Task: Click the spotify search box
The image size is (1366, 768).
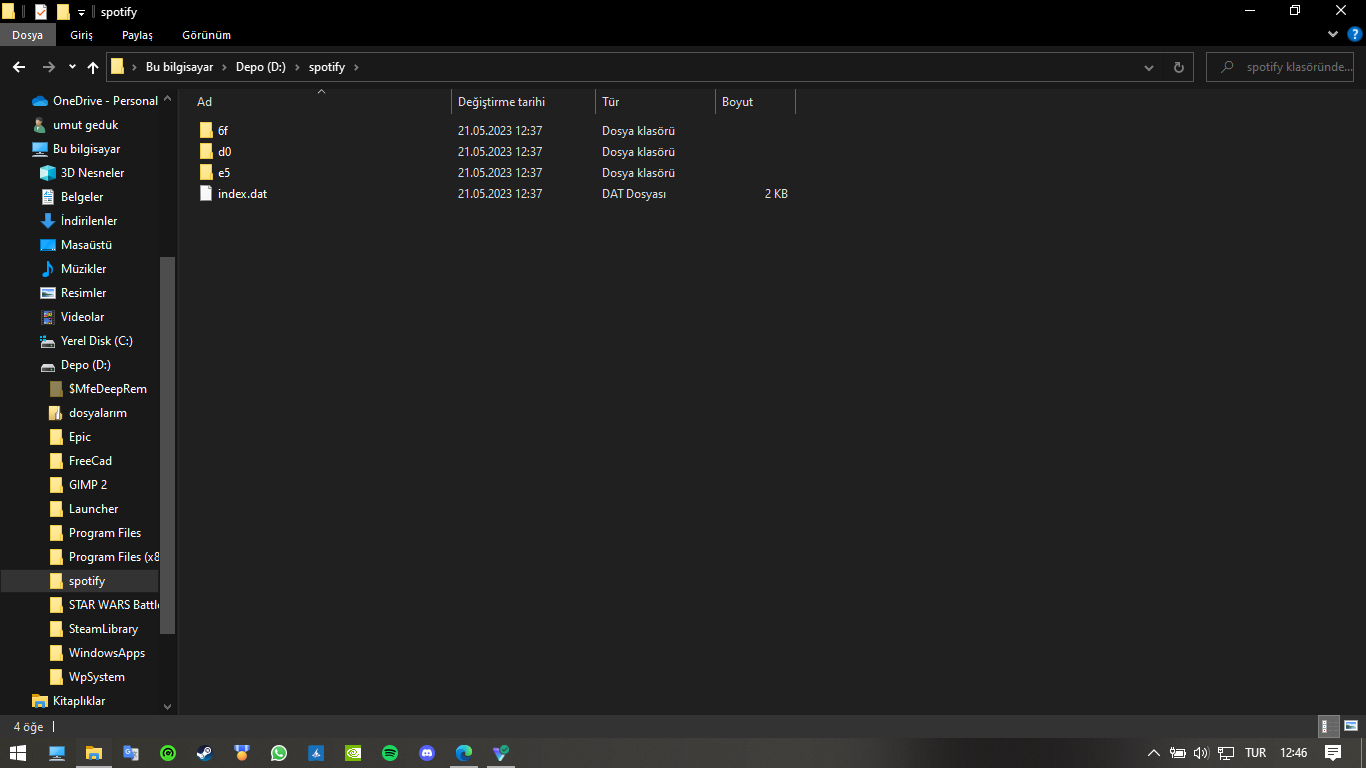Action: tap(1280, 67)
